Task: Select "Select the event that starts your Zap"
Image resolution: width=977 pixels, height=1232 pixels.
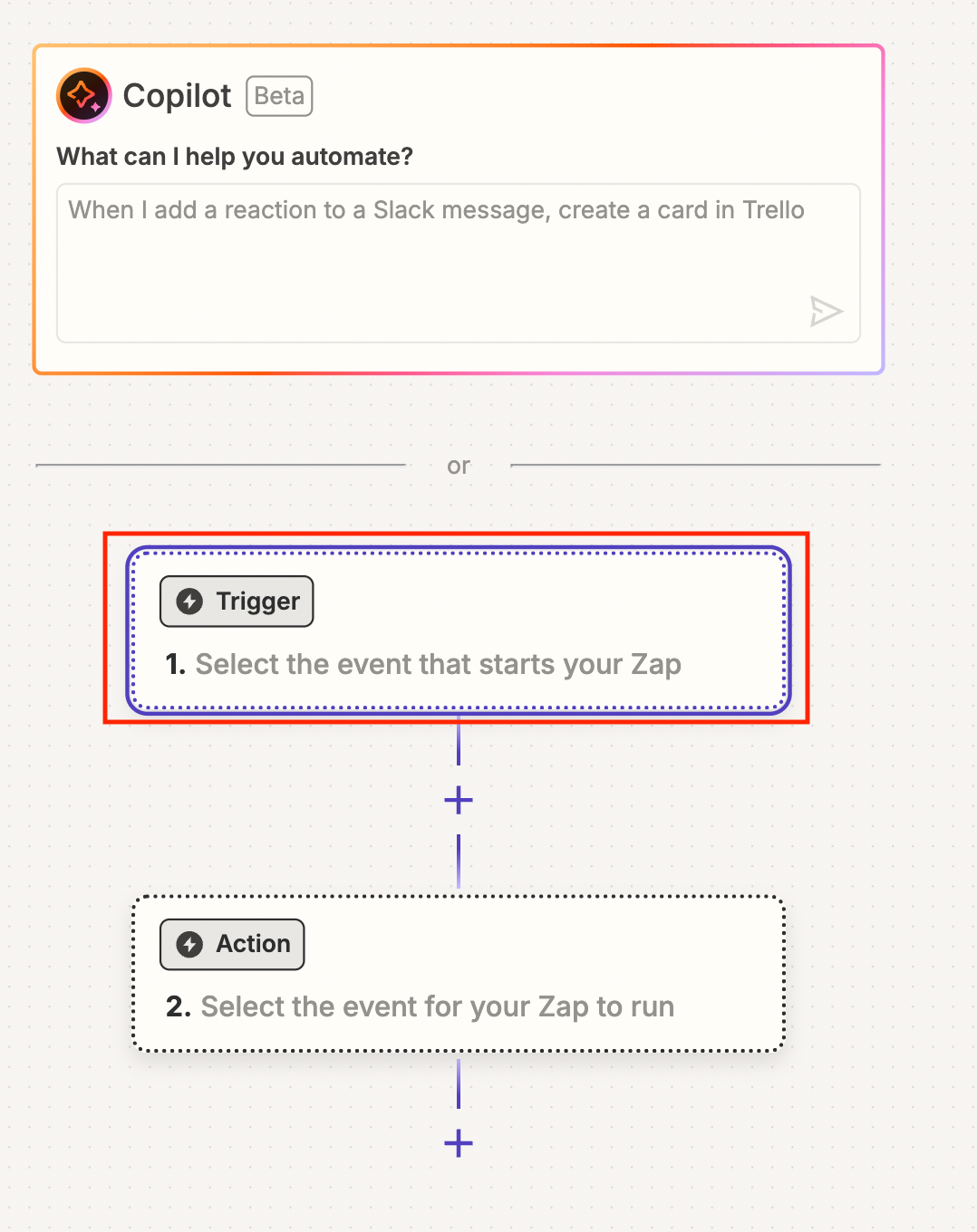Action: point(438,664)
